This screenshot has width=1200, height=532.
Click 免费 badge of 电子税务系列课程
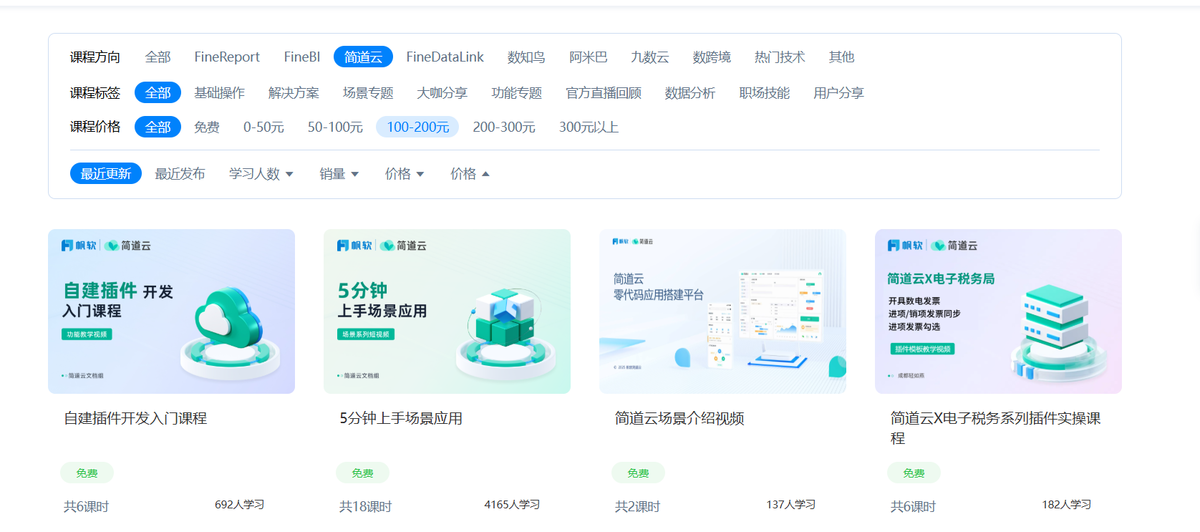click(914, 473)
